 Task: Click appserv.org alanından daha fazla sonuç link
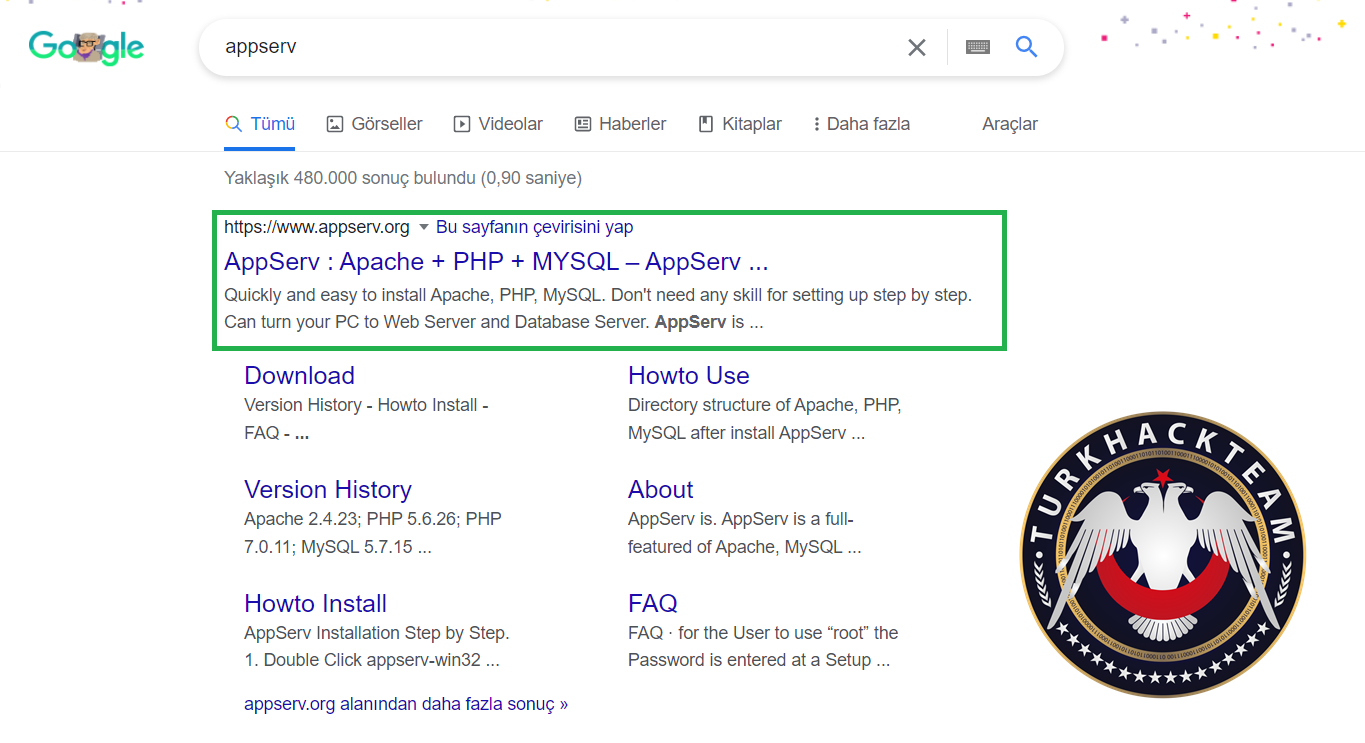[x=406, y=704]
